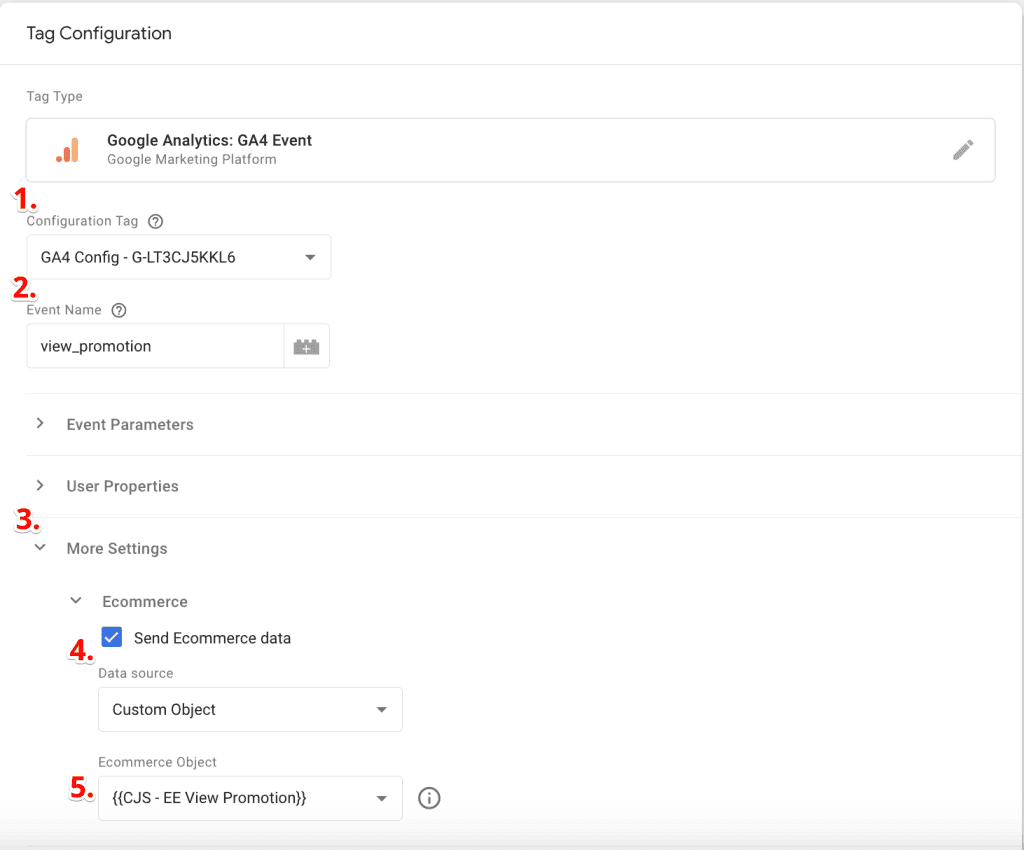Click the Google Analytics bar chart logo
The width and height of the screenshot is (1024, 850).
(x=67, y=150)
